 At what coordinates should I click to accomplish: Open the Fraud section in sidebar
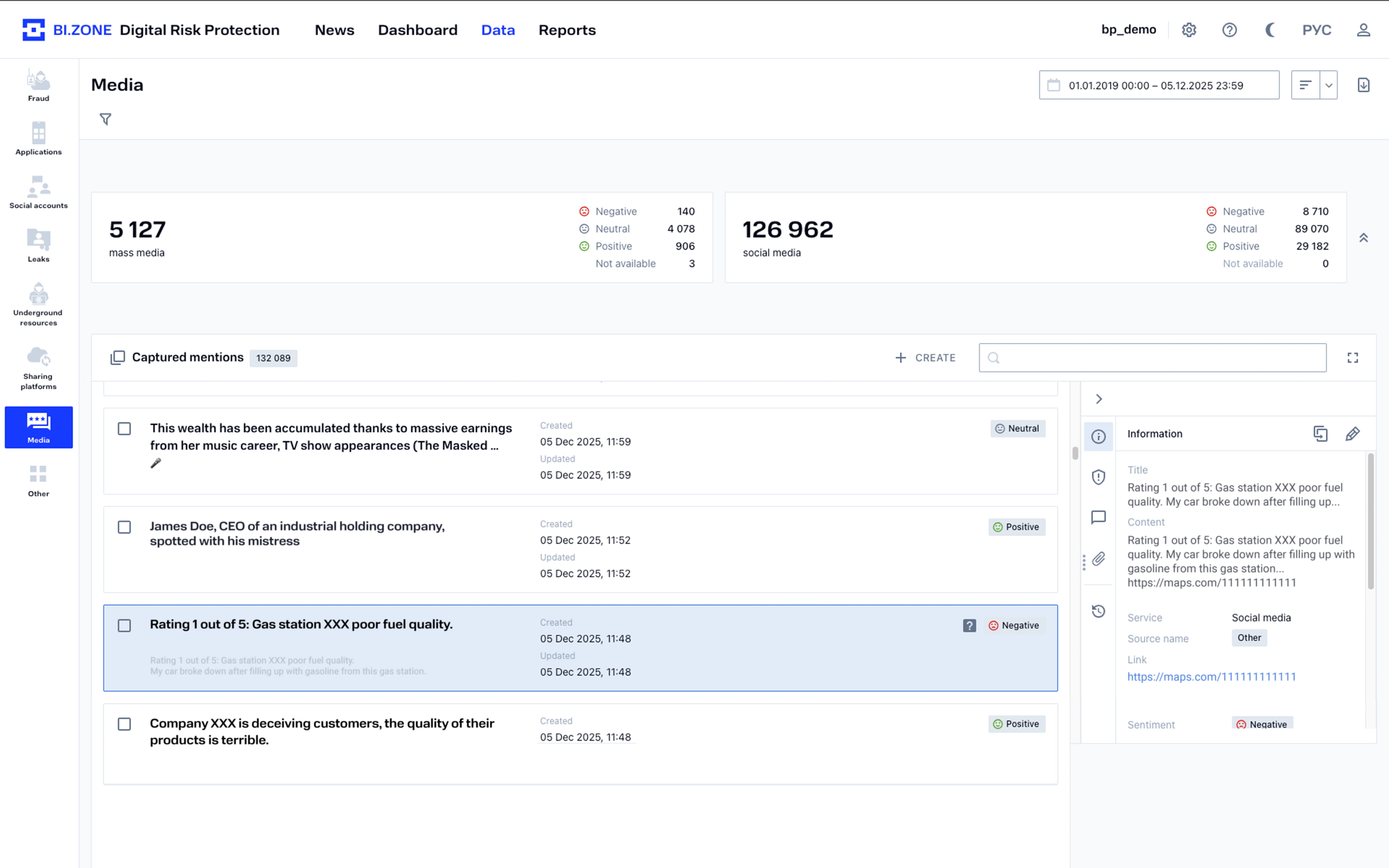point(38,85)
